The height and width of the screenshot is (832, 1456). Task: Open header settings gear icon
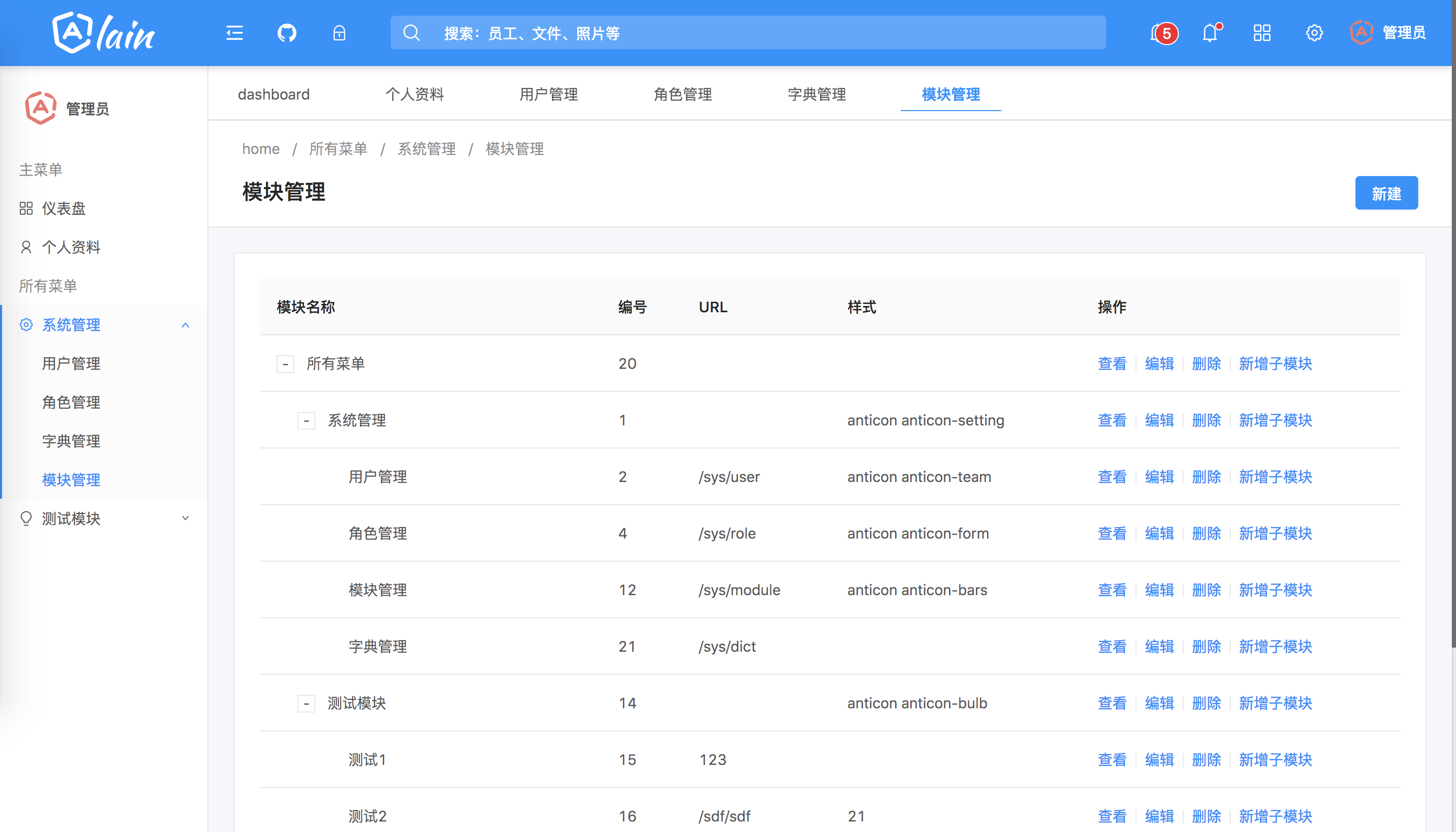[1314, 33]
